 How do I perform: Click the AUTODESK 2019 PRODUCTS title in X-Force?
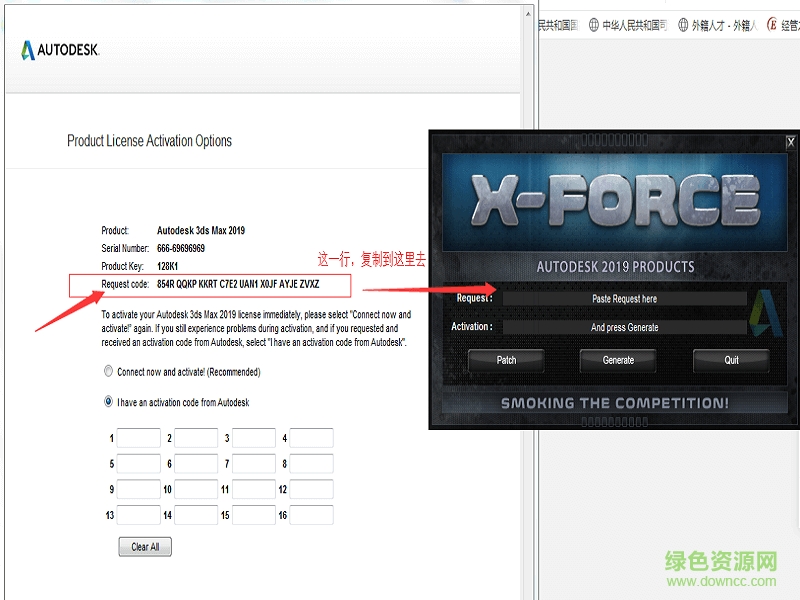[615, 267]
